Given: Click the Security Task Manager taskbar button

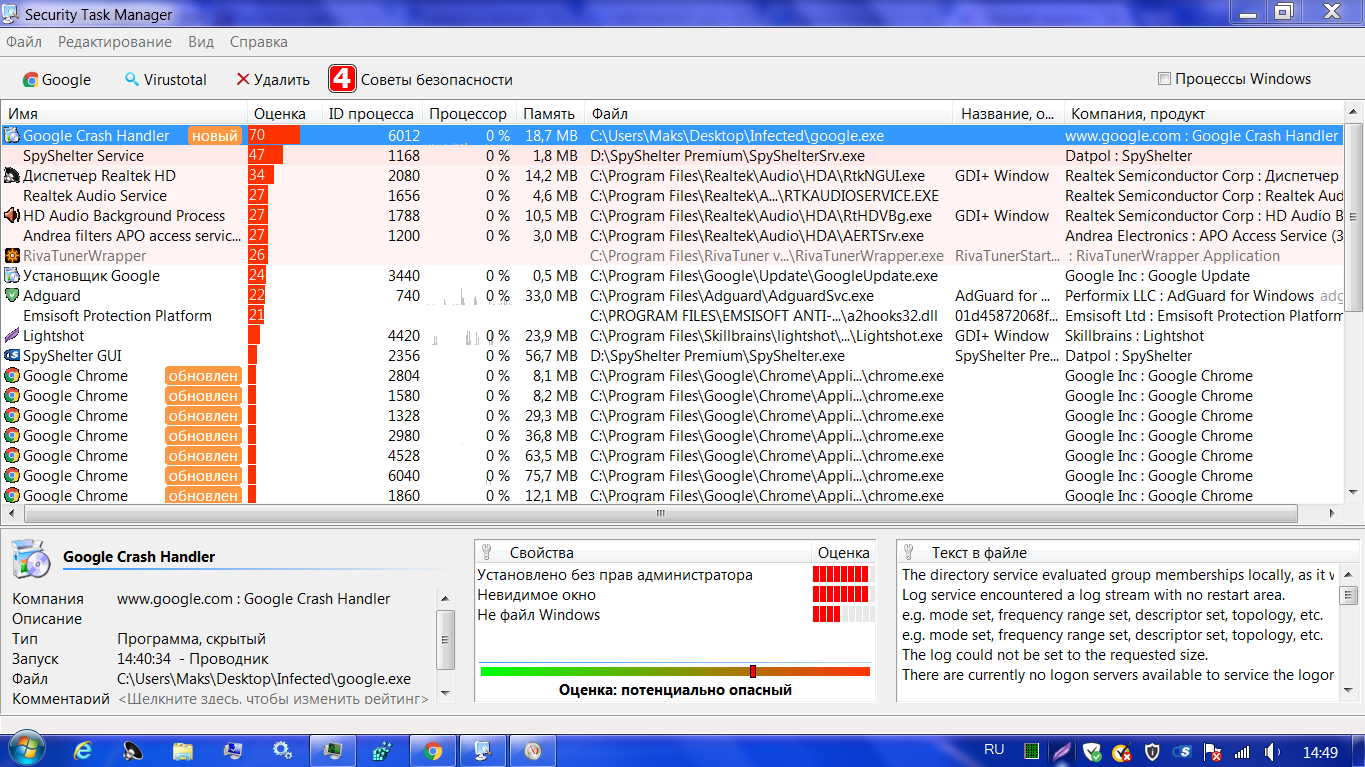Looking at the screenshot, I should (x=483, y=750).
